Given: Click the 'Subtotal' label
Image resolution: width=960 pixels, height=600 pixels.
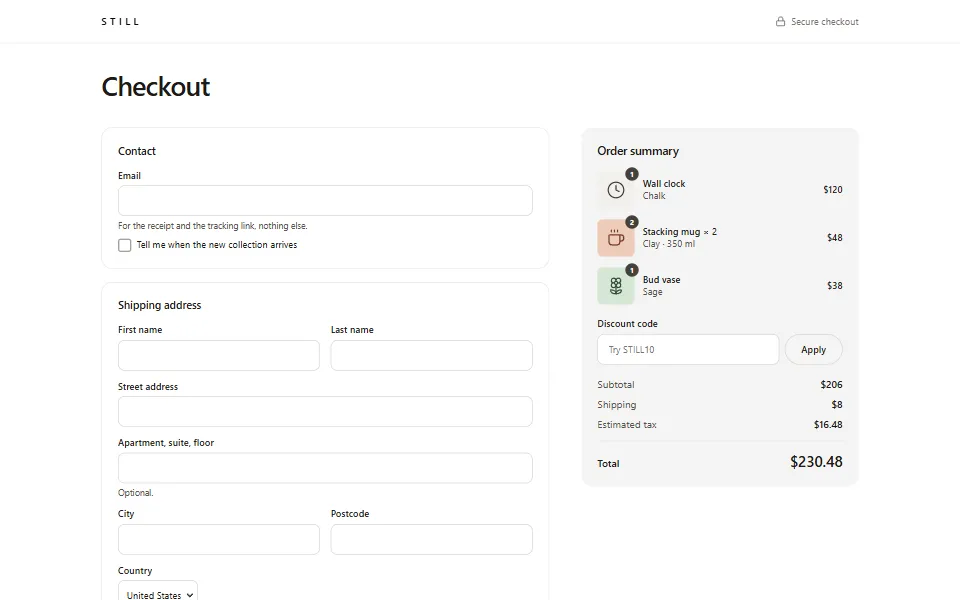Looking at the screenshot, I should tap(616, 384).
